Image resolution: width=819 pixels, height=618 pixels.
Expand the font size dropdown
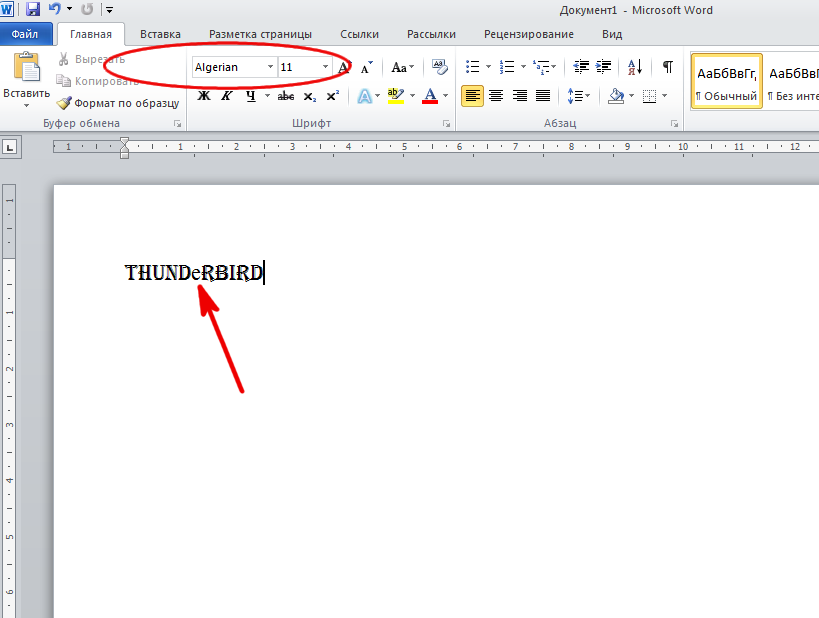pyautogui.click(x=325, y=67)
